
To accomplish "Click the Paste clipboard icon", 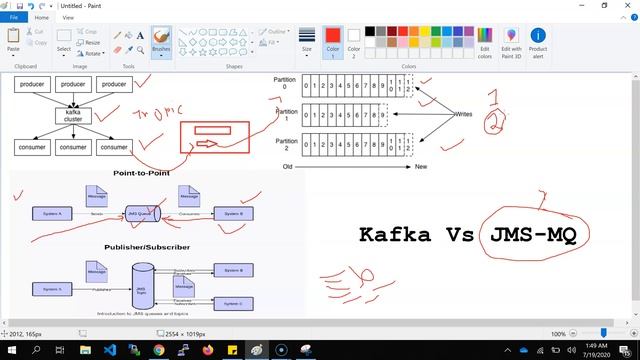I will click(x=13, y=36).
